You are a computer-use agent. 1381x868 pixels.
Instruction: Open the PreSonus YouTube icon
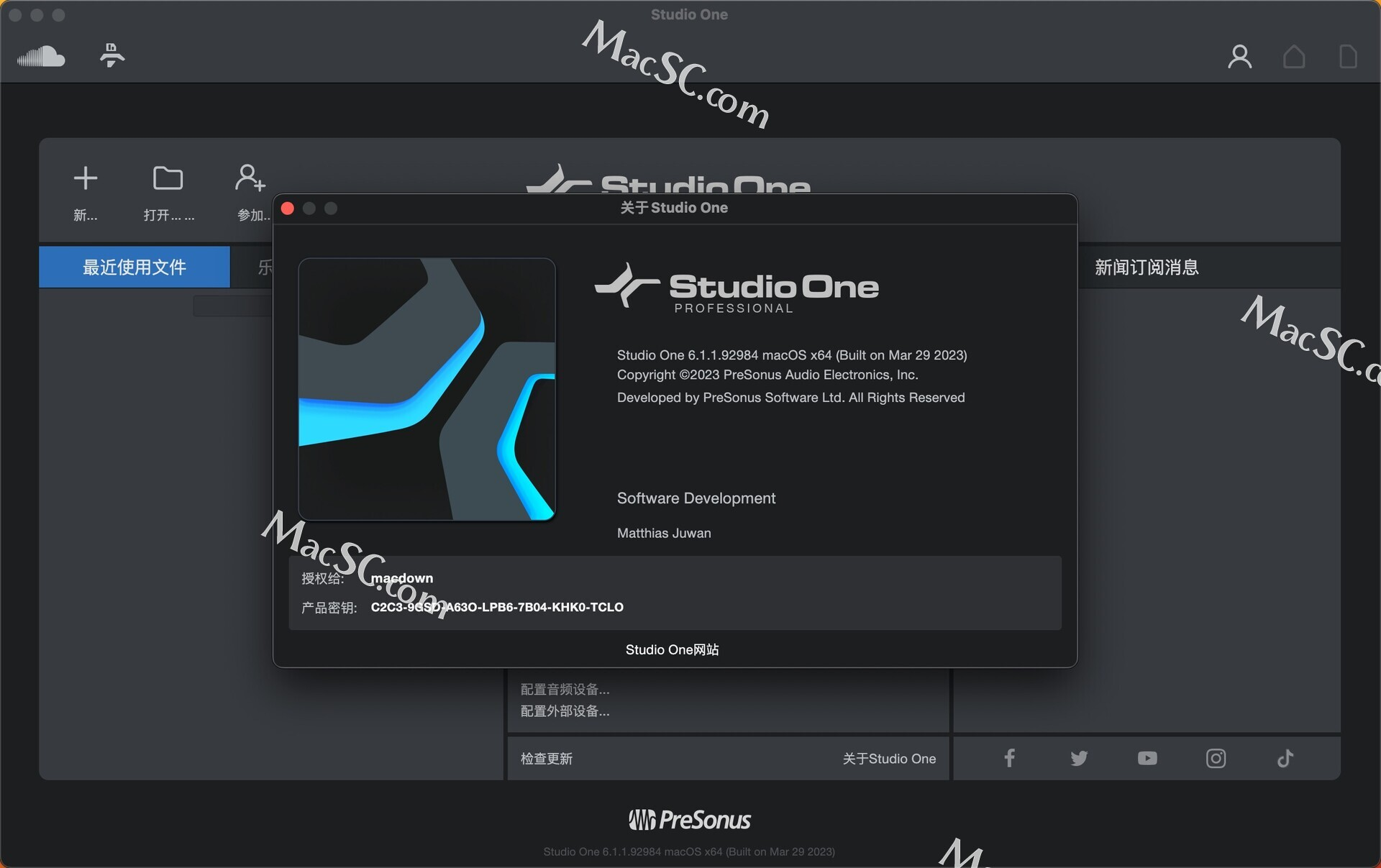[x=1147, y=758]
